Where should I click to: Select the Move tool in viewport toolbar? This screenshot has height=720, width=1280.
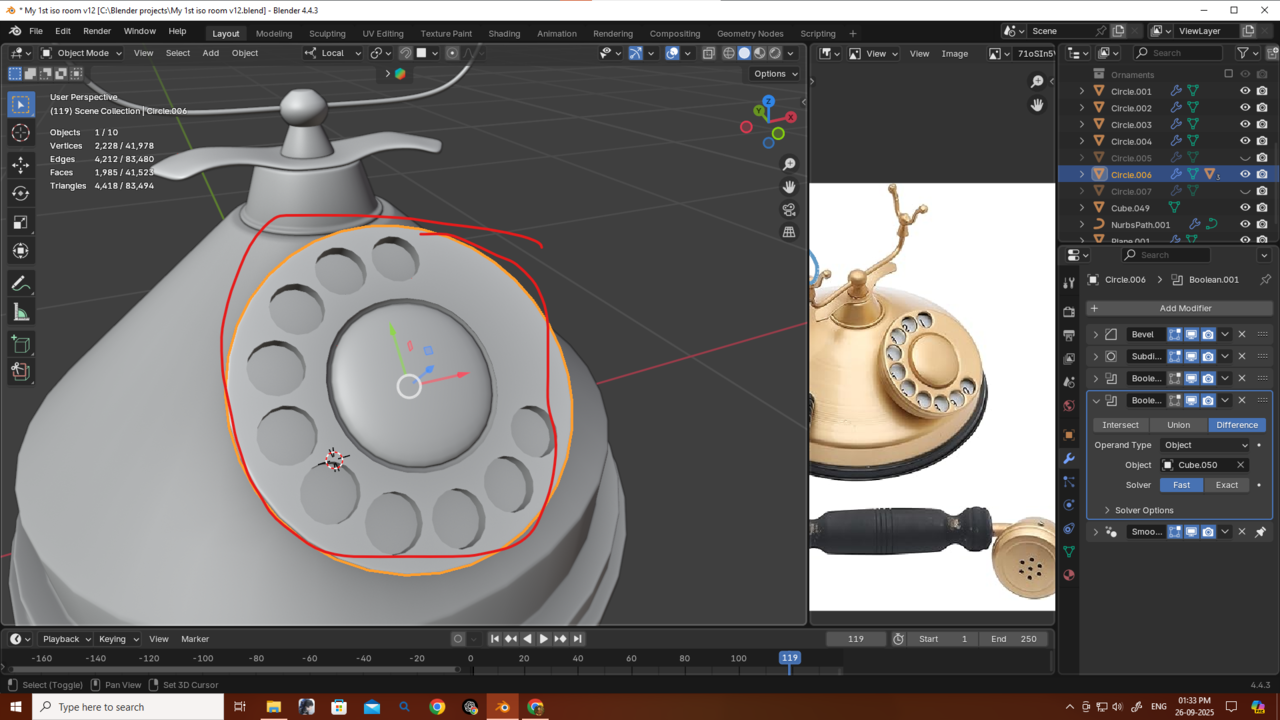tap(21, 164)
